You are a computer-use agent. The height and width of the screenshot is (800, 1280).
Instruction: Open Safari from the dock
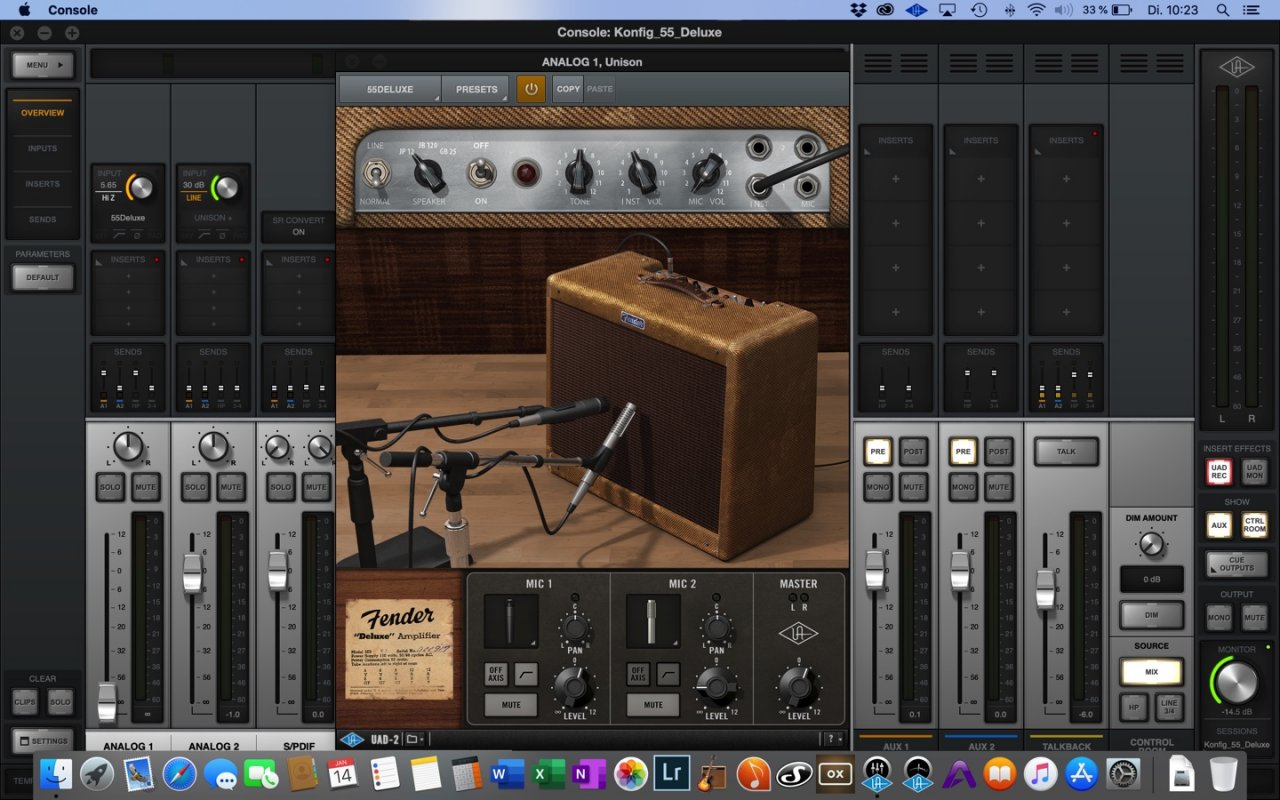pos(180,773)
